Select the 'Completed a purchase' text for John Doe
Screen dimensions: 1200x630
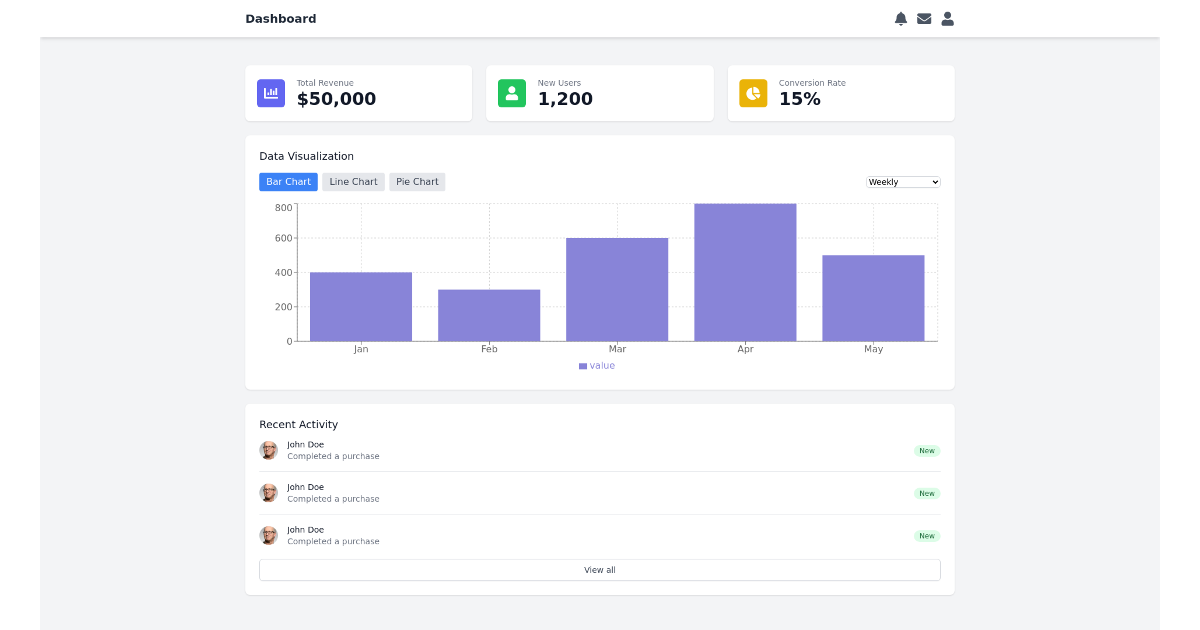pyautogui.click(x=333, y=456)
